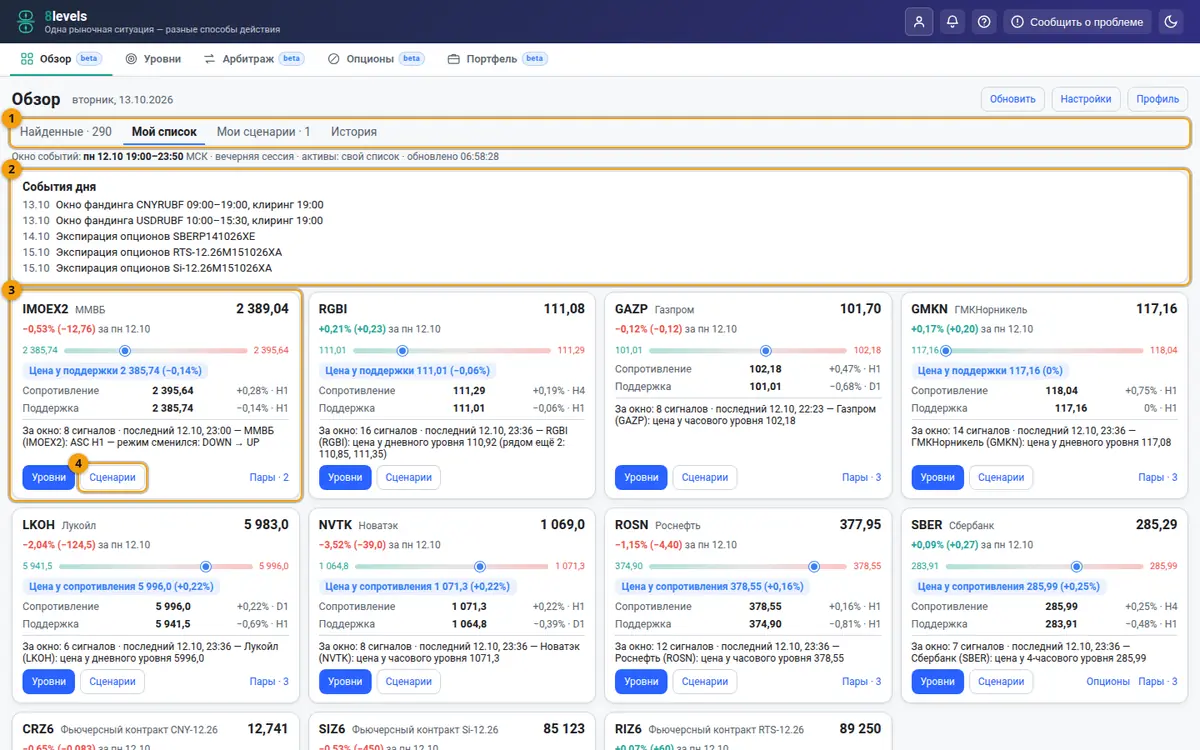The image size is (1200, 750).
Task: Click Уровни button on IMOEX2 card
Action: 49,478
